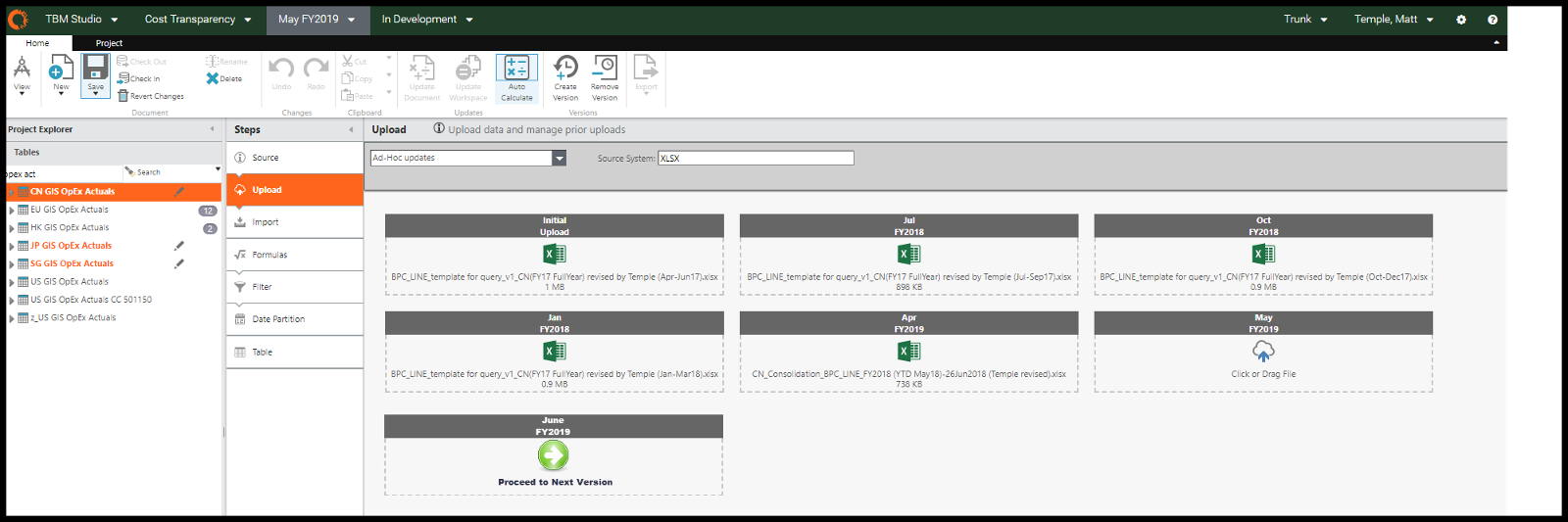1568x522 pixels.
Task: Go to the Filter step
Action: click(x=295, y=287)
